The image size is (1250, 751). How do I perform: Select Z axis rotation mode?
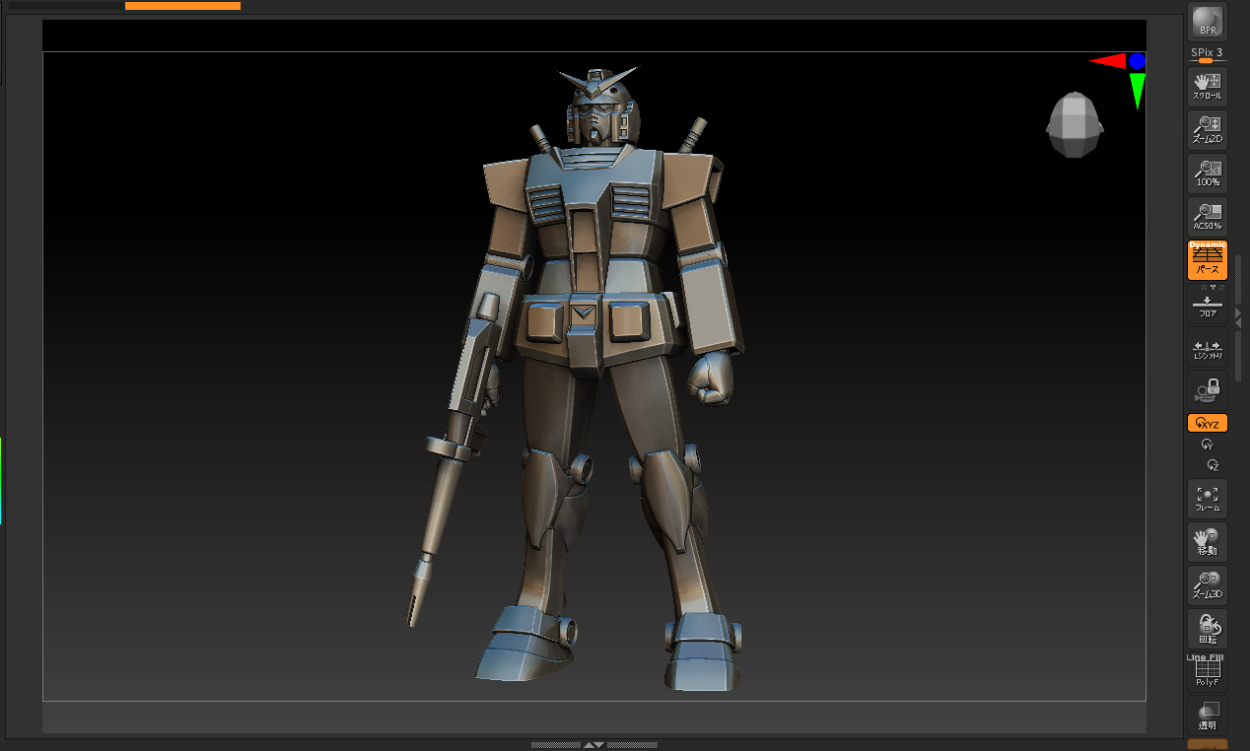(x=1212, y=465)
